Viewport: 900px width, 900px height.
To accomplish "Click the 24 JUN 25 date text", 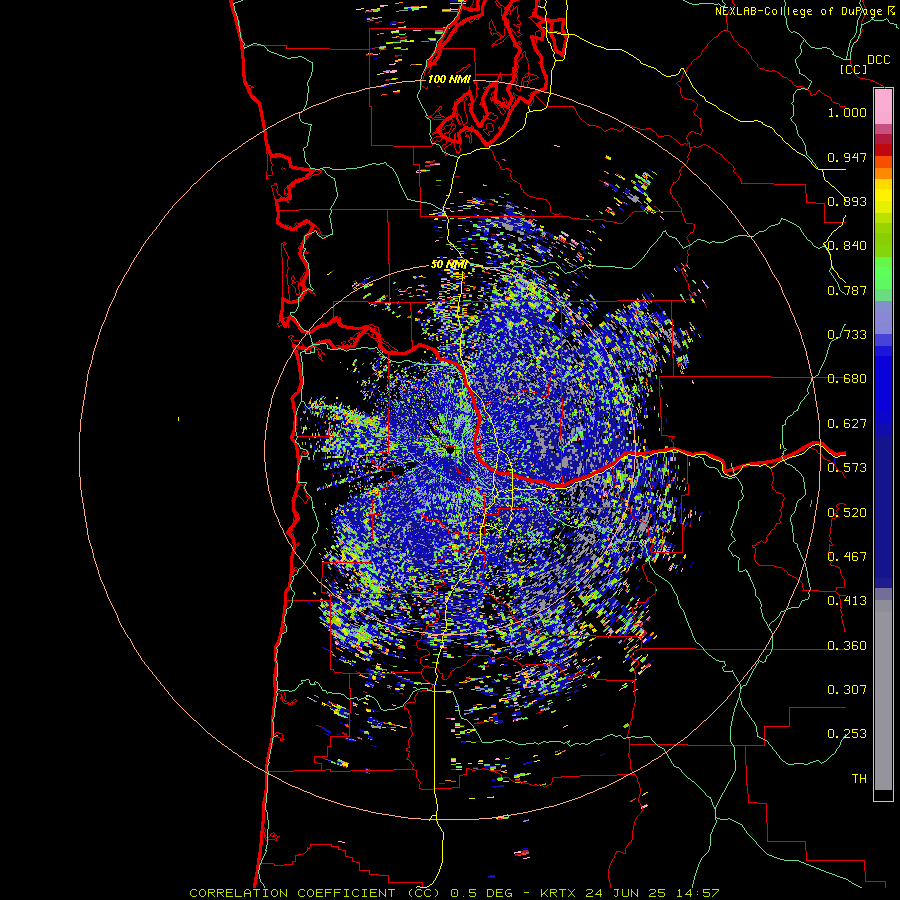I will [626, 893].
